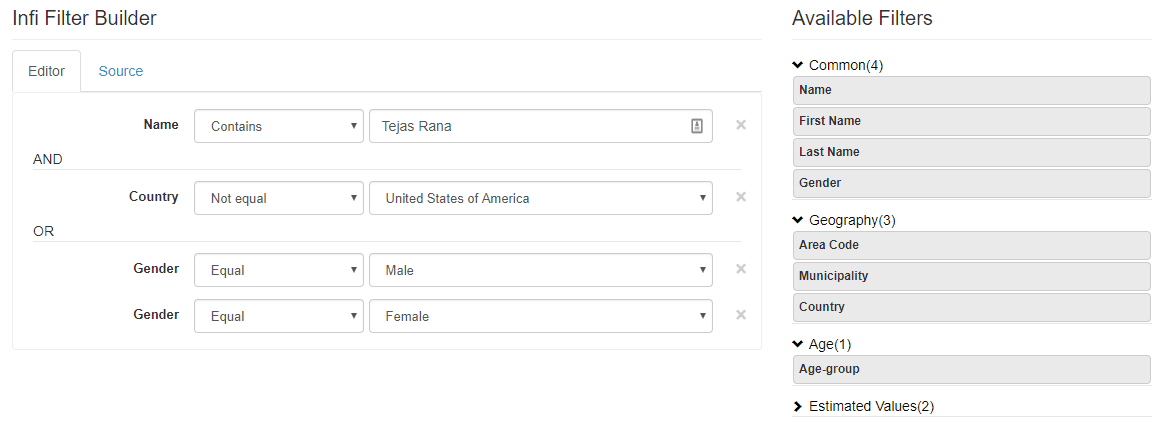This screenshot has width=1157, height=448.
Task: Delete the Gender Male filter row
Action: point(741,269)
